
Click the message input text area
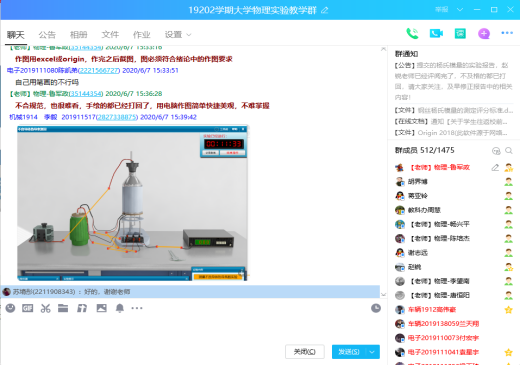(190, 328)
